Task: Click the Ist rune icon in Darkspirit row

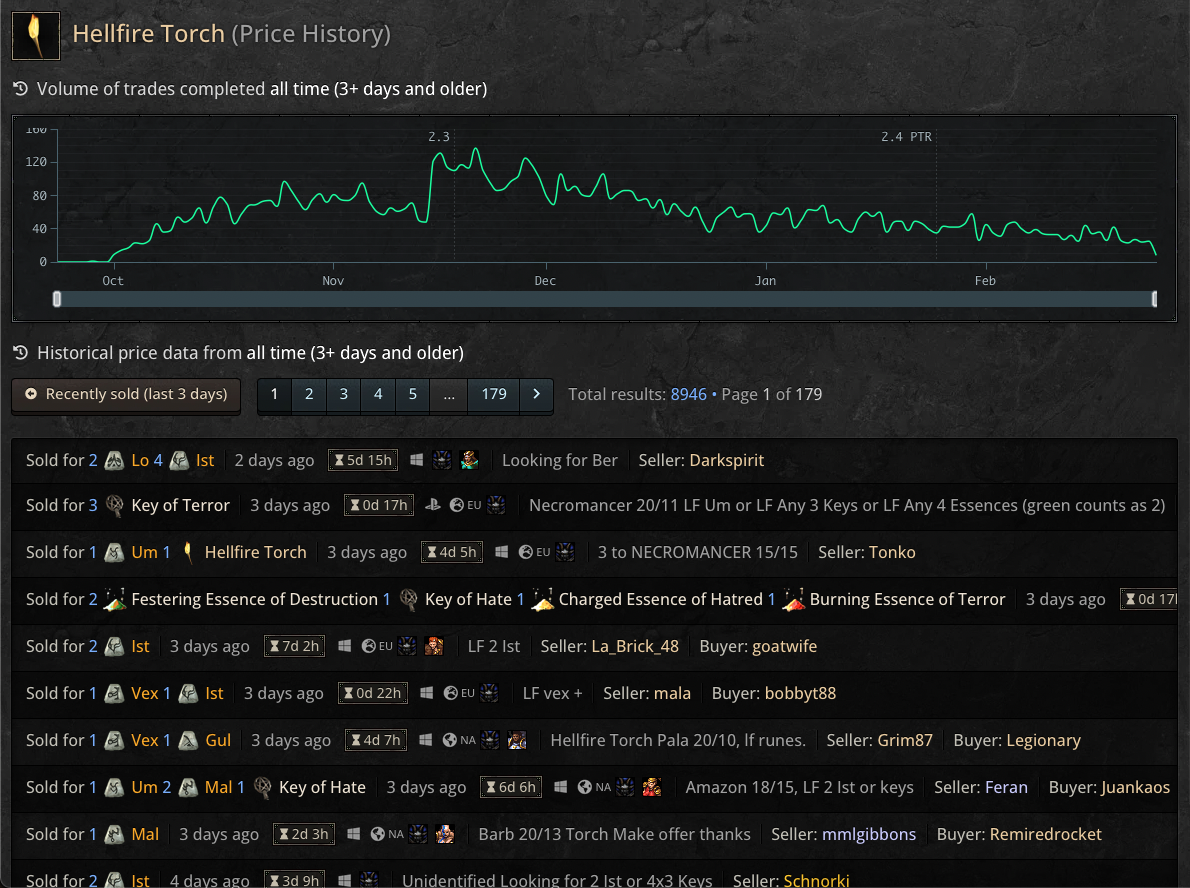Action: point(179,461)
